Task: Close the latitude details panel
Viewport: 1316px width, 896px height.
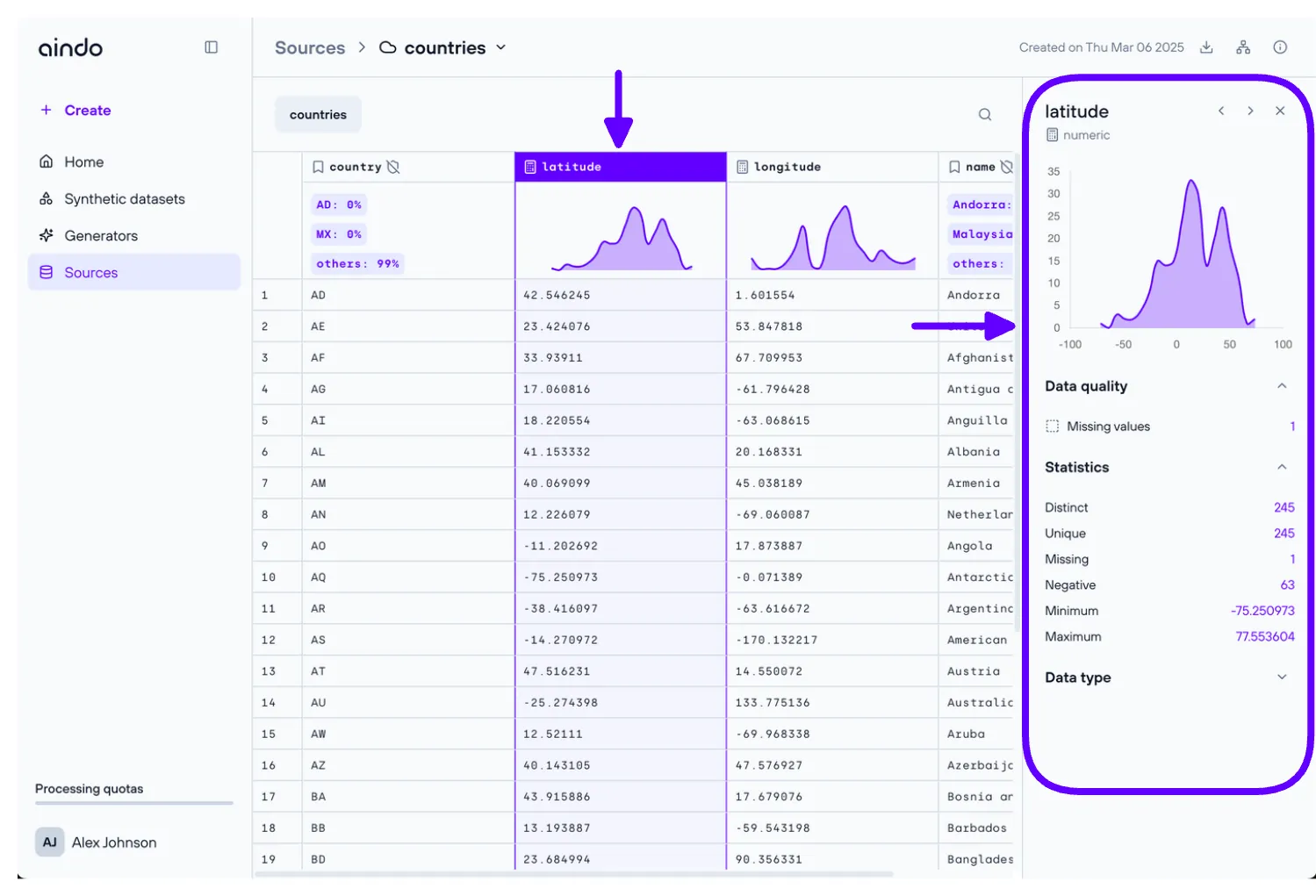Action: [x=1280, y=111]
